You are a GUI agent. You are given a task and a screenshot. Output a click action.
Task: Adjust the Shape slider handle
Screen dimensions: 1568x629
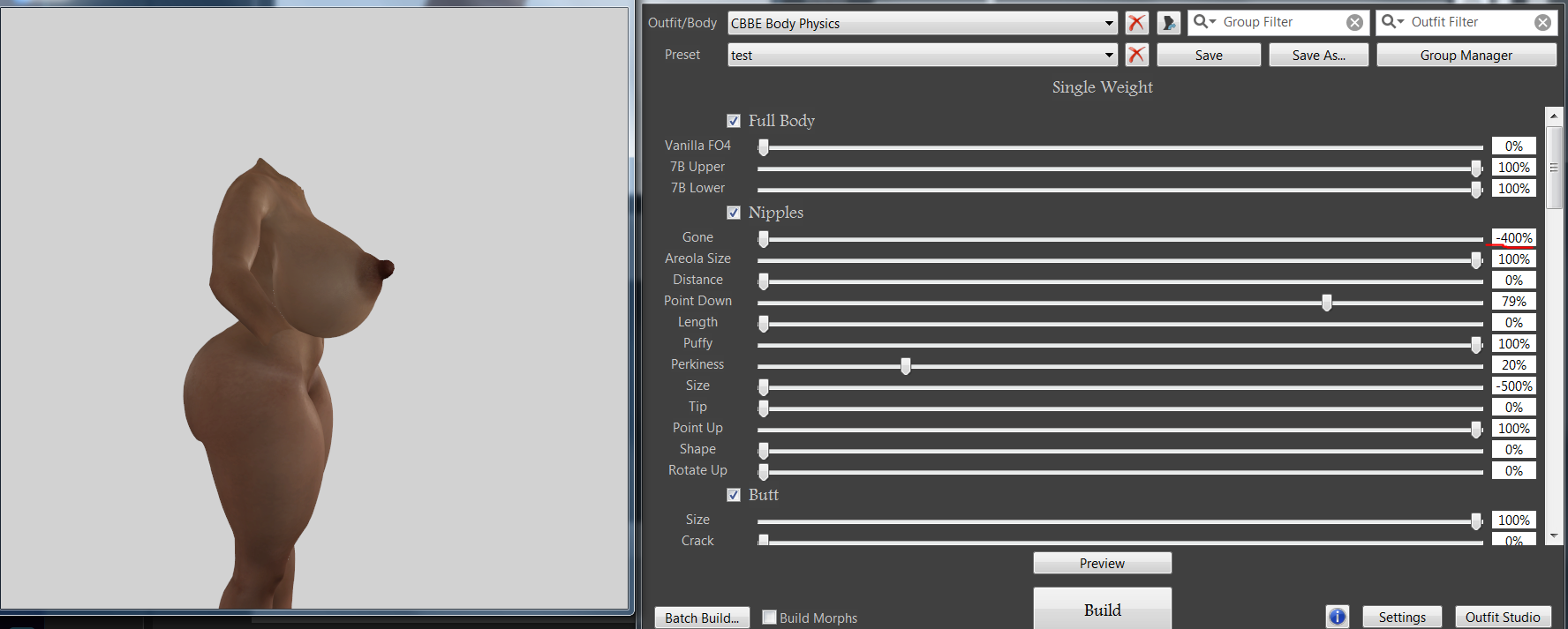[x=764, y=451]
